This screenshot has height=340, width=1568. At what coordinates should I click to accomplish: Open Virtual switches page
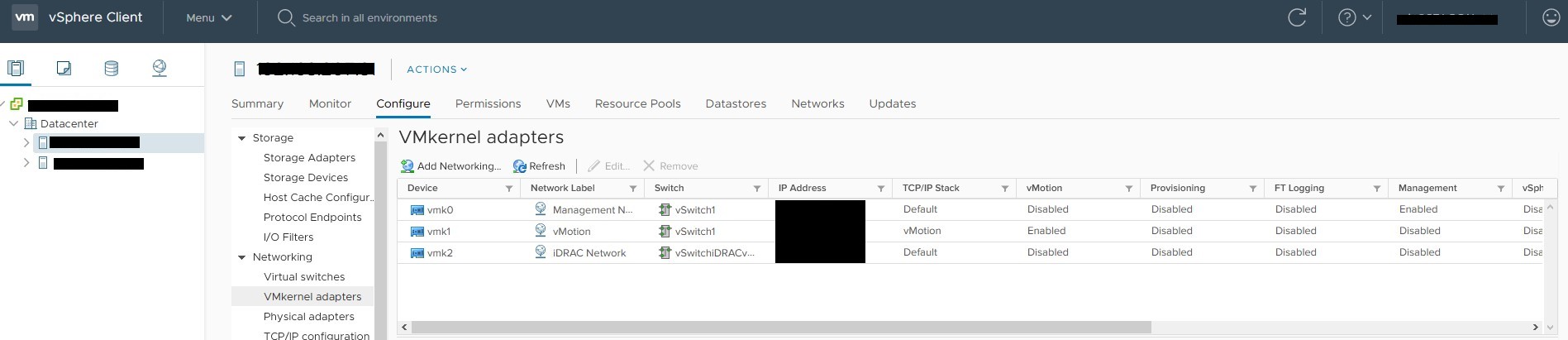304,276
